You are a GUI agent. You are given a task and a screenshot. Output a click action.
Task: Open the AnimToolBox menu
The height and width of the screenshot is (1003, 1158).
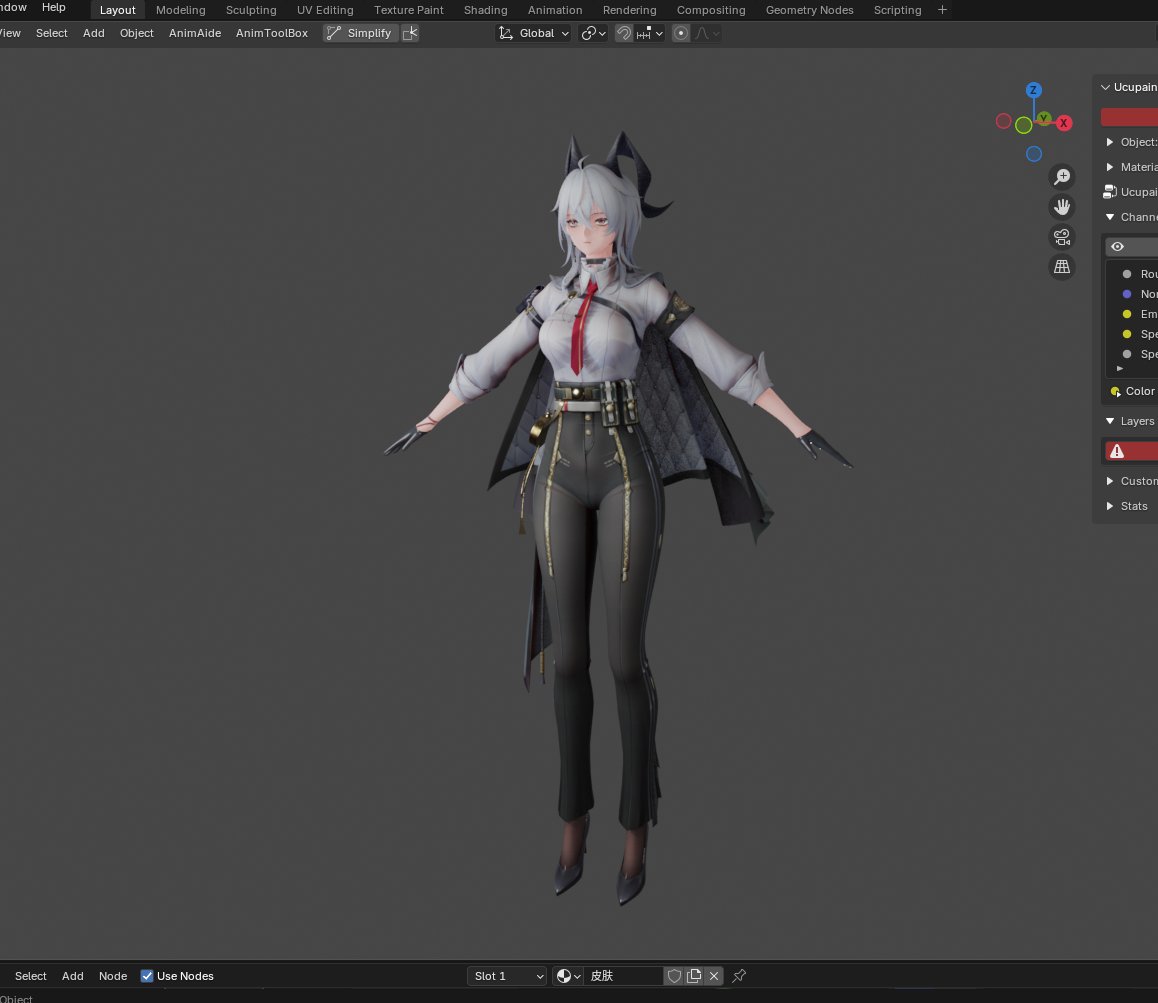pos(272,33)
